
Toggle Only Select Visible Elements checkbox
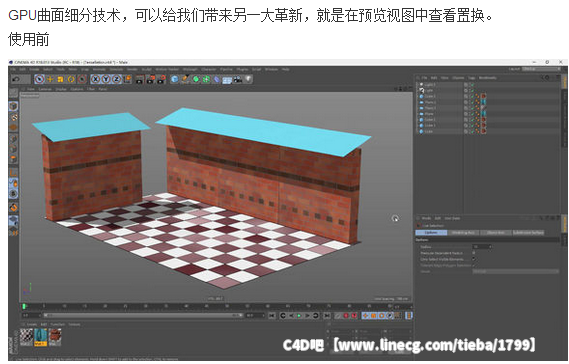coord(474,259)
